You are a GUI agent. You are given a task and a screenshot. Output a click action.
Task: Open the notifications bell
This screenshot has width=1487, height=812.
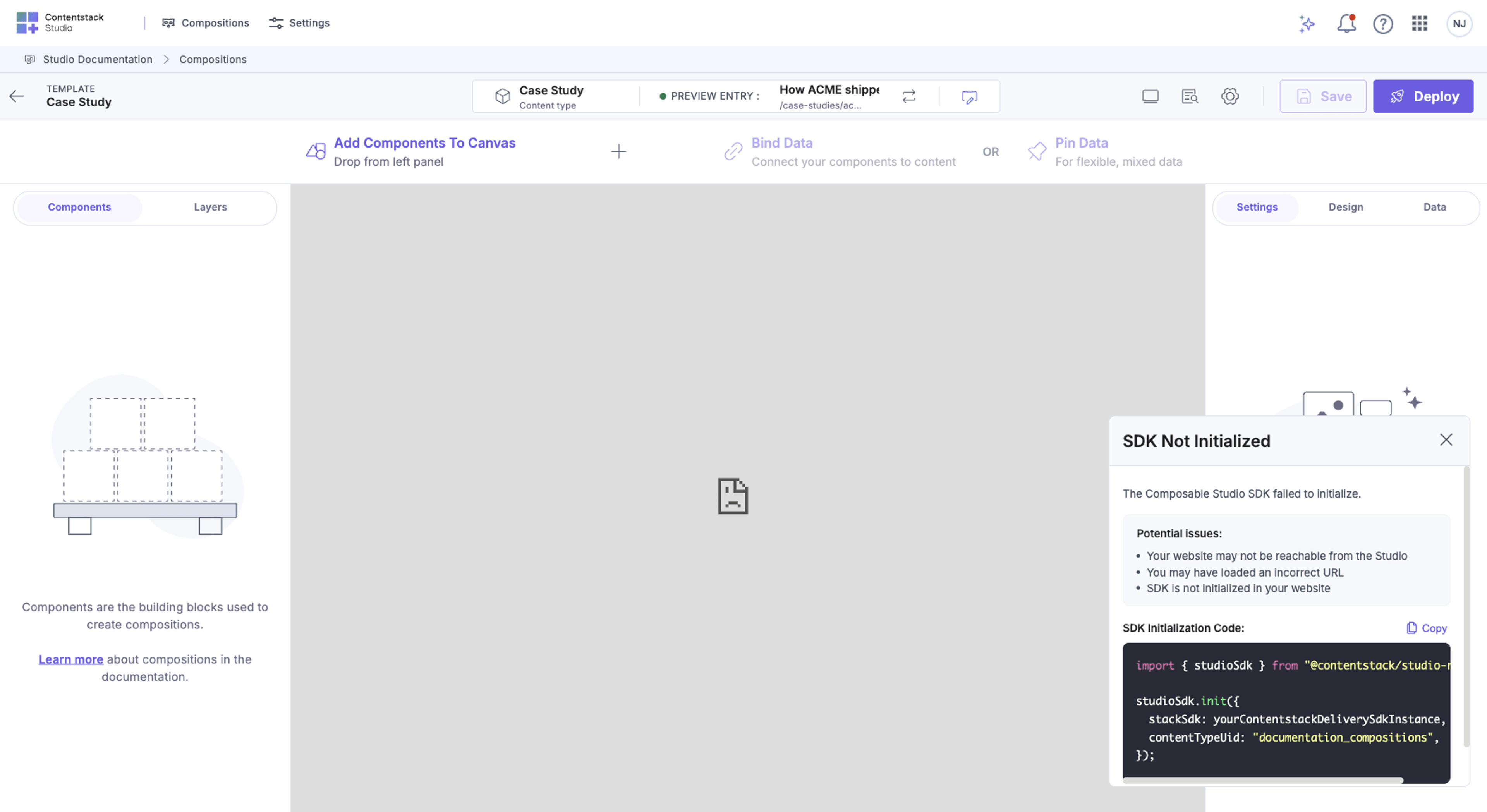click(x=1346, y=24)
